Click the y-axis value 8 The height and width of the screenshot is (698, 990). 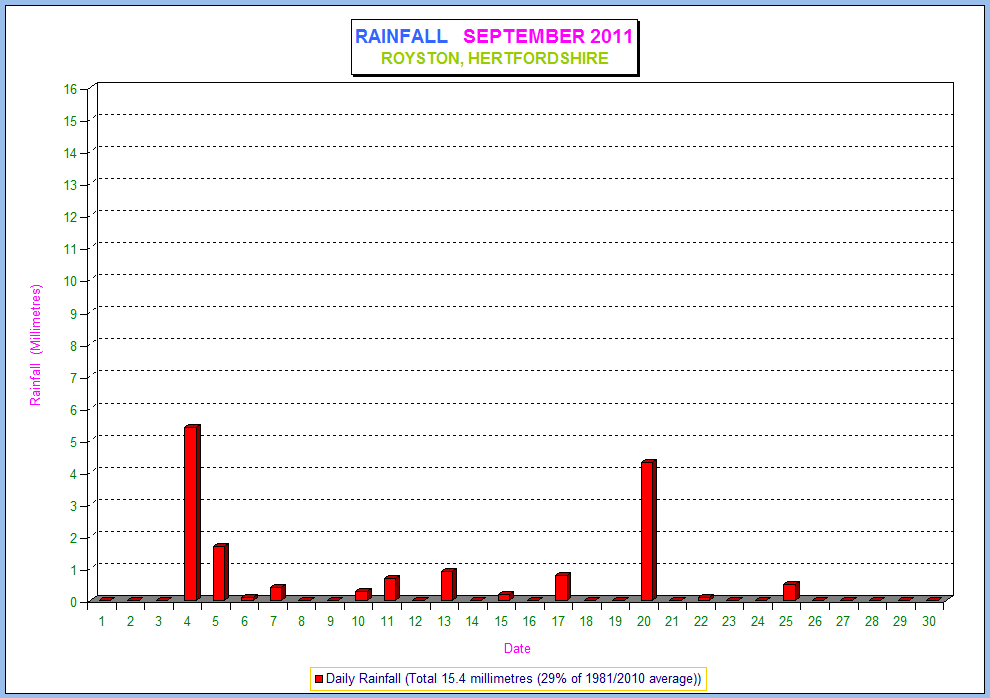(x=73, y=346)
